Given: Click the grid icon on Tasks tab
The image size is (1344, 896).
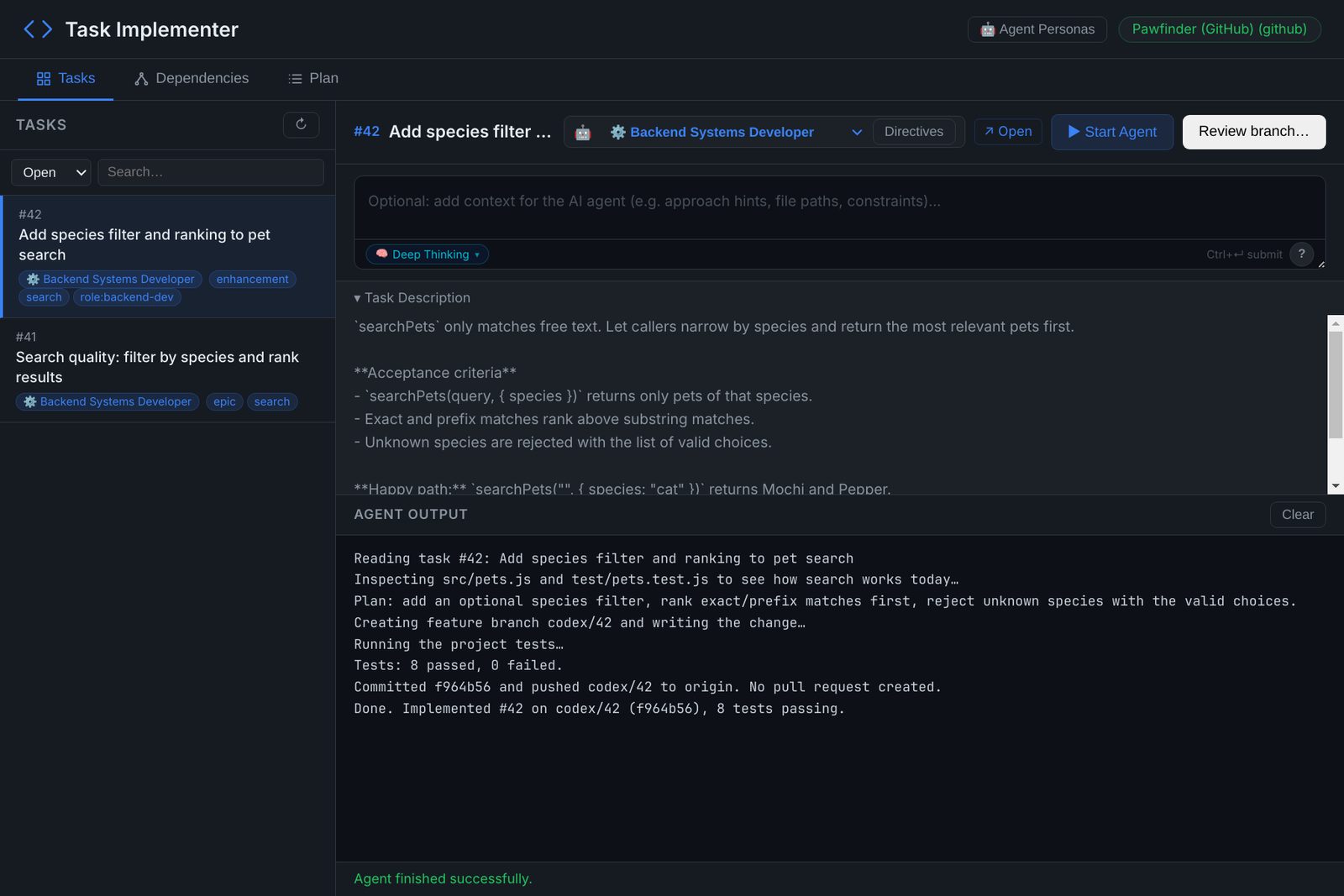Looking at the screenshot, I should coord(44,78).
